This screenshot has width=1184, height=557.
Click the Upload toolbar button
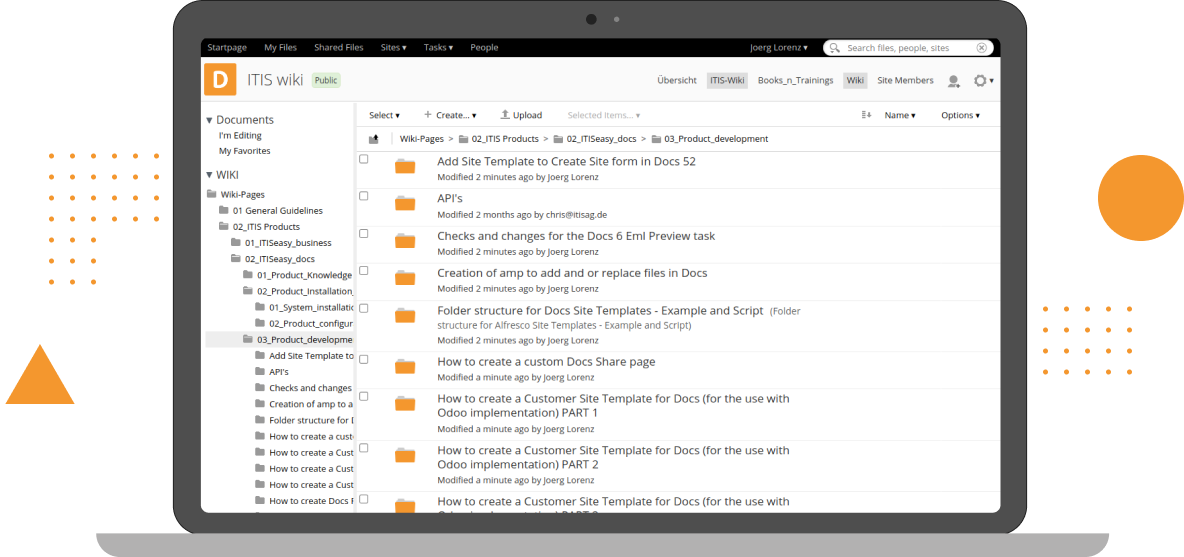point(521,115)
